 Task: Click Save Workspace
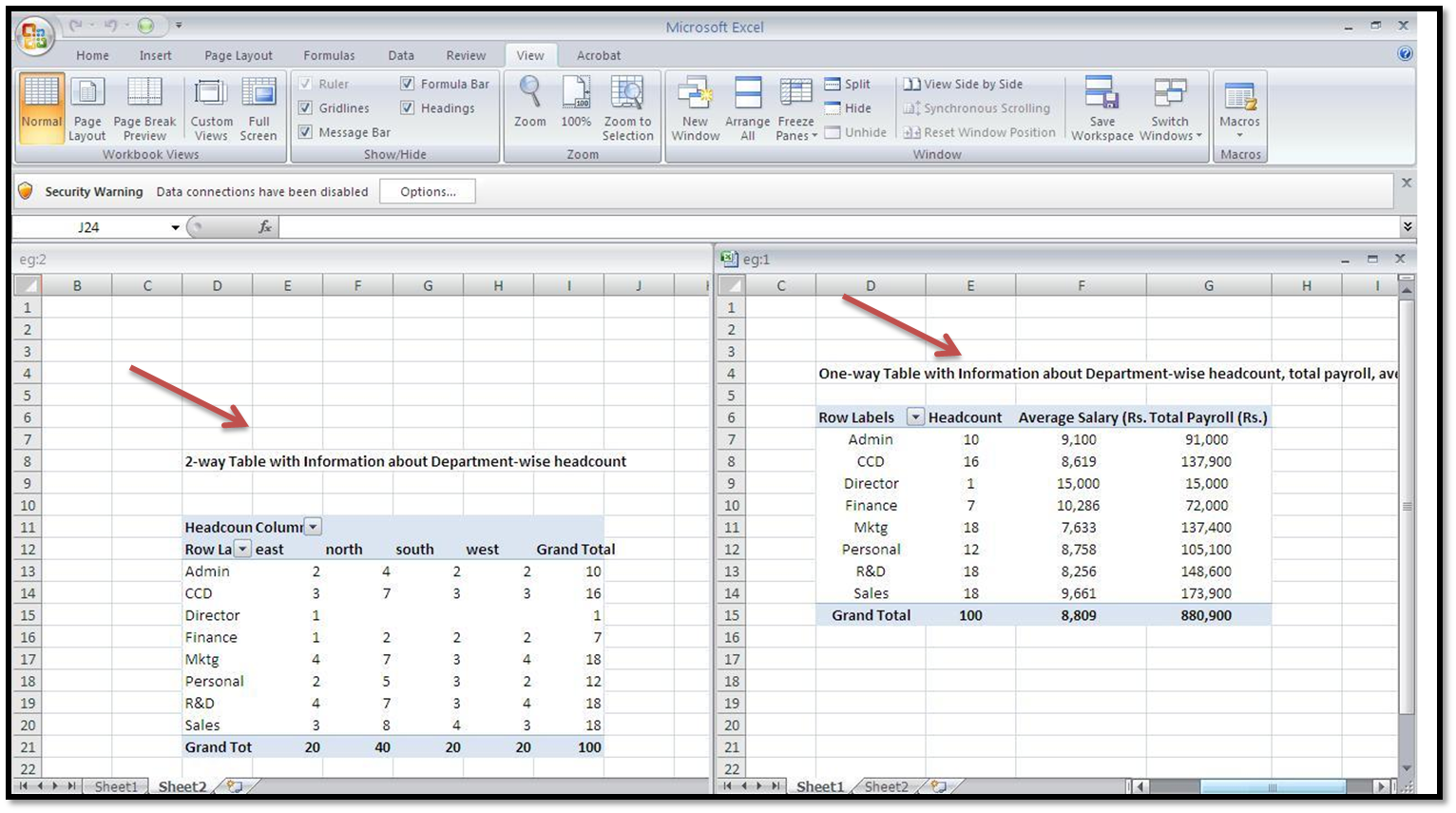[1102, 108]
